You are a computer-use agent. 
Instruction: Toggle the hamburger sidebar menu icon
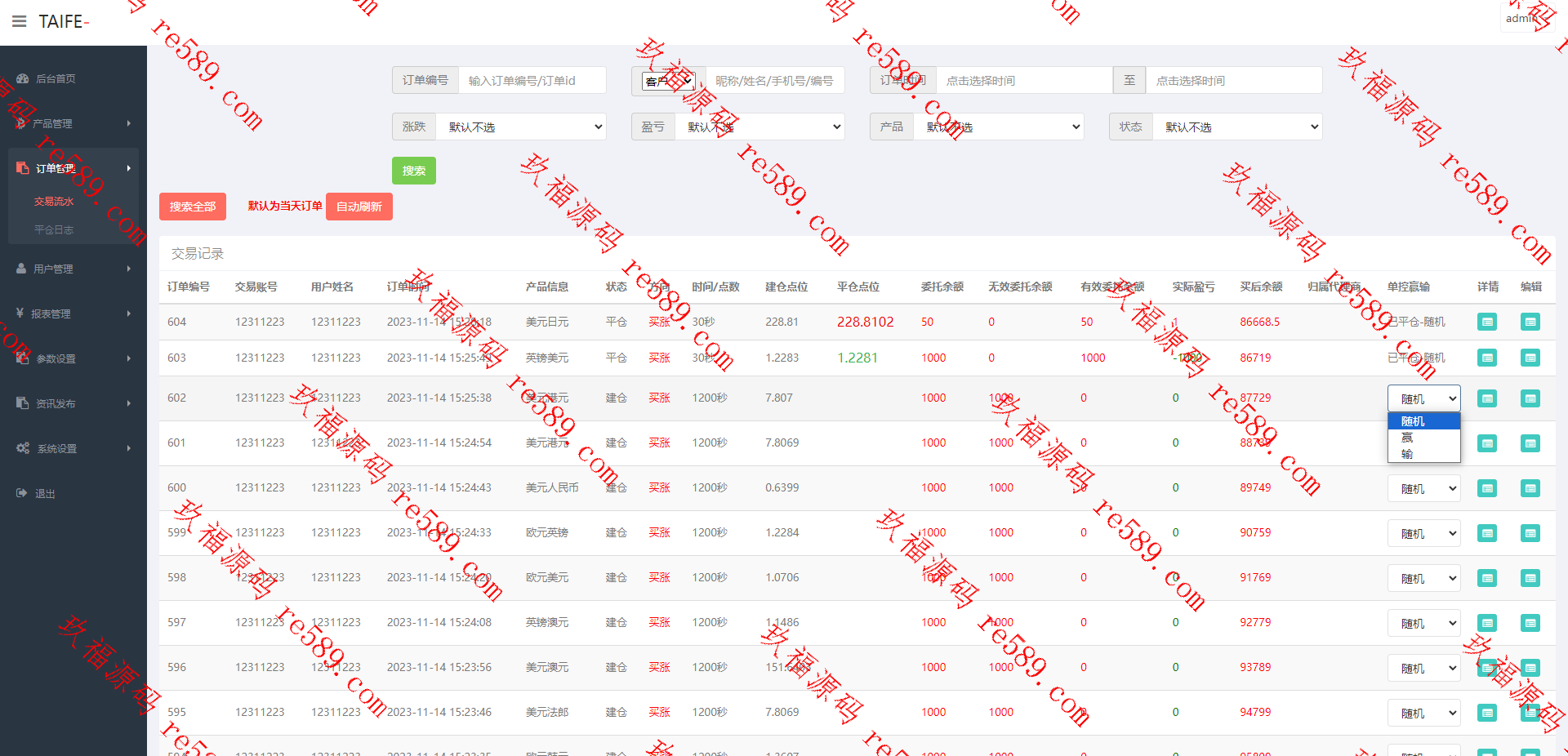[20, 21]
